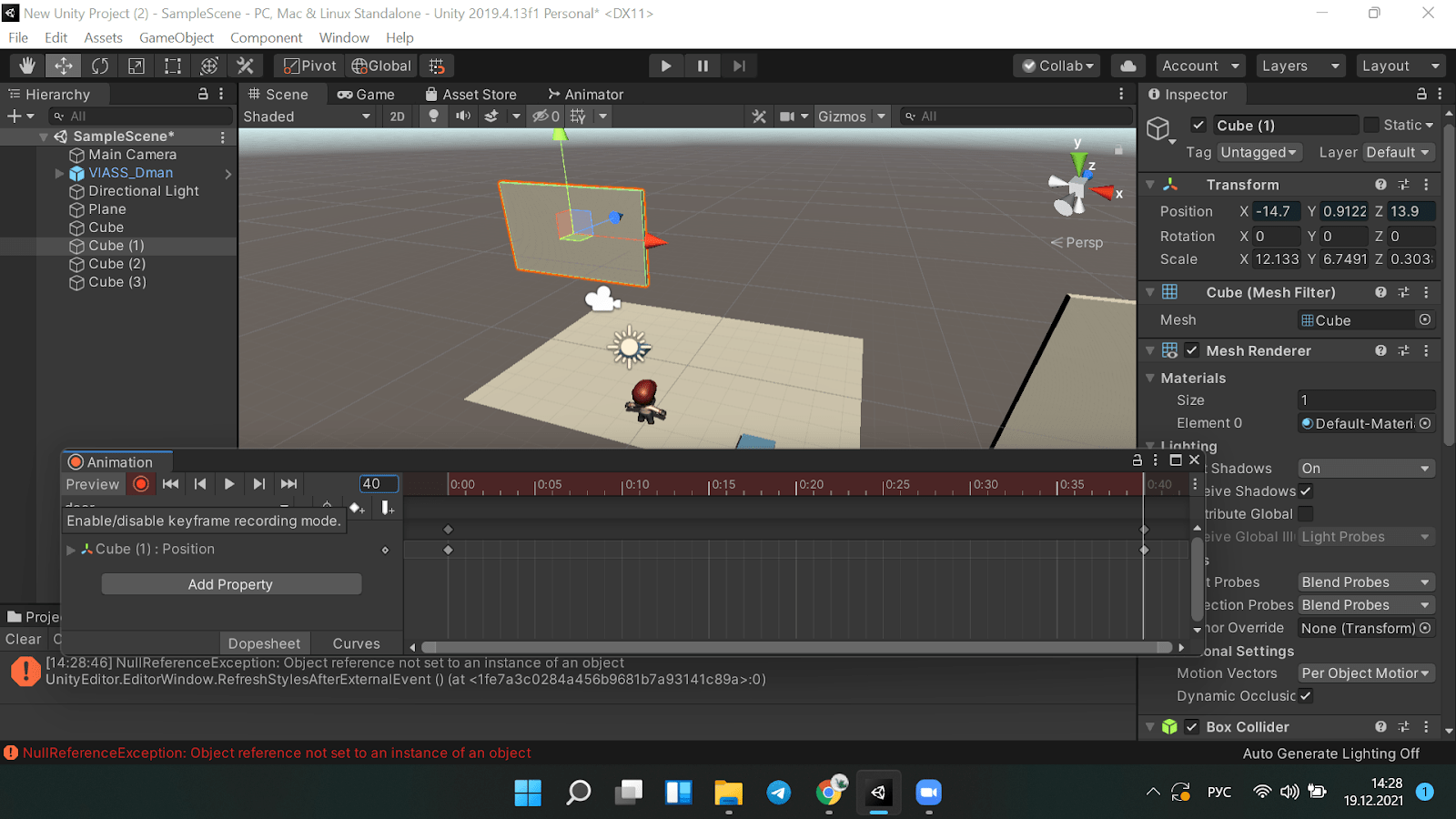1456x819 pixels.
Task: Open the Account dropdown
Action: point(1199,66)
